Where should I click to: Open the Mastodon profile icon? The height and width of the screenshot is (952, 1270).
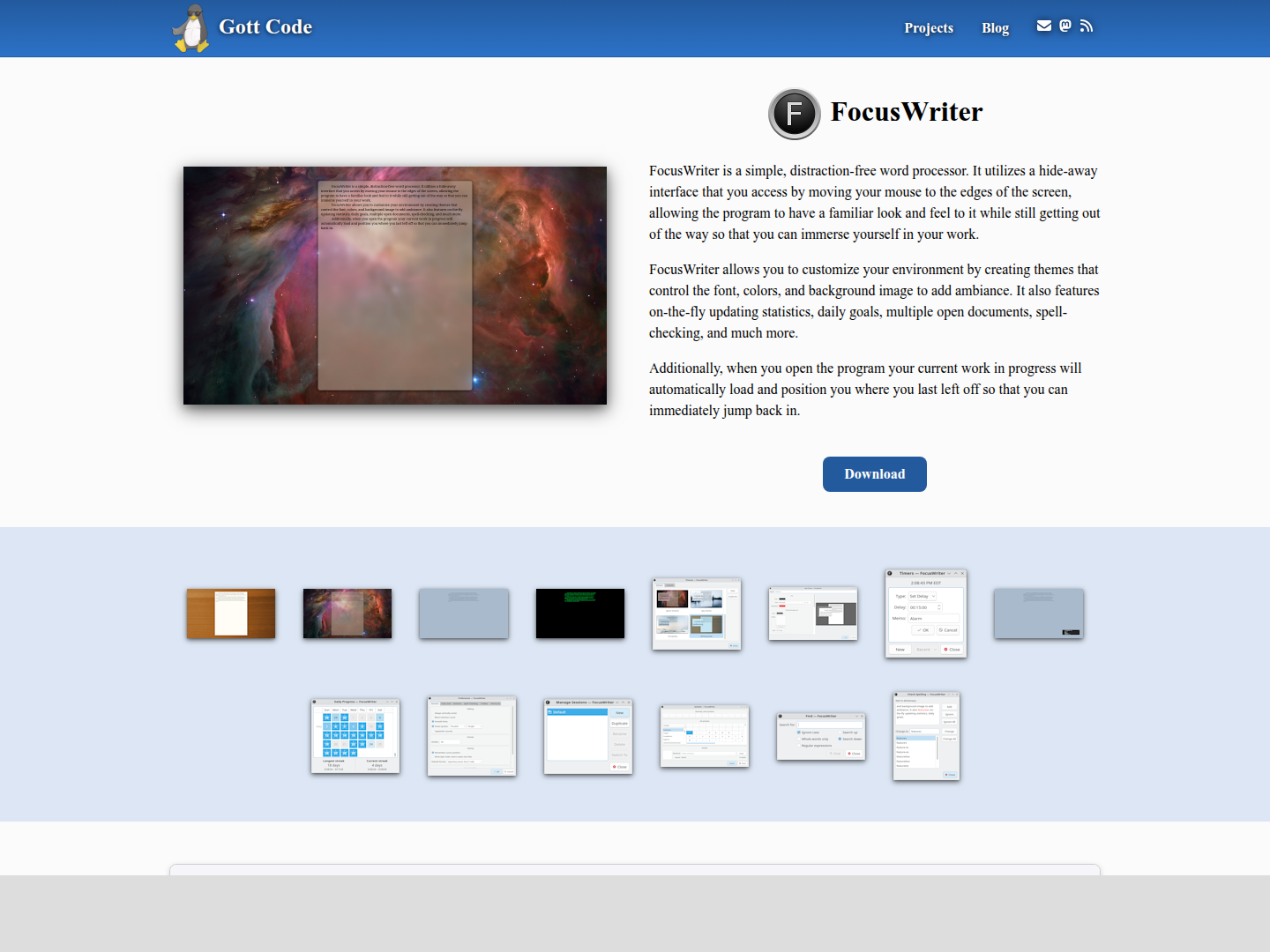[x=1065, y=26]
